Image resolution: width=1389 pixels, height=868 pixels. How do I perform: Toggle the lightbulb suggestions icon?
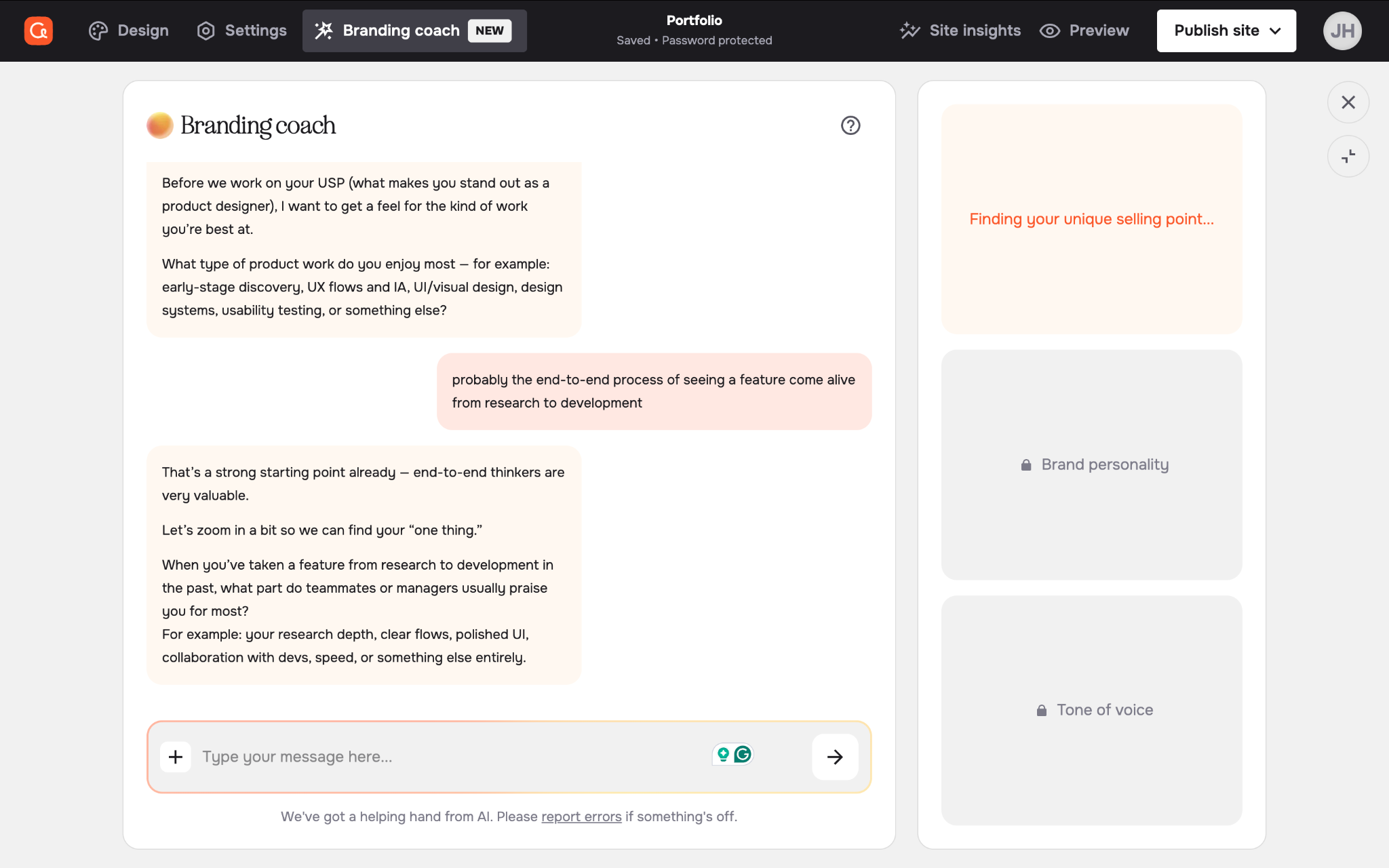coord(723,754)
